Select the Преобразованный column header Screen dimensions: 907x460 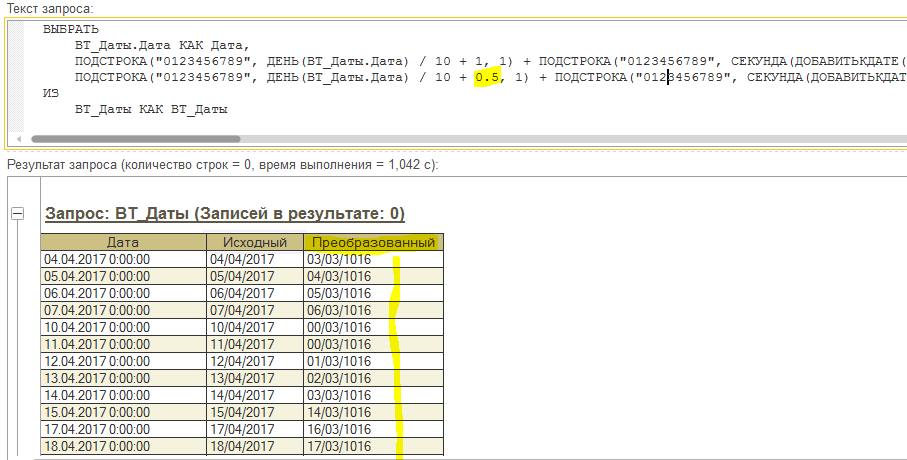click(x=374, y=242)
